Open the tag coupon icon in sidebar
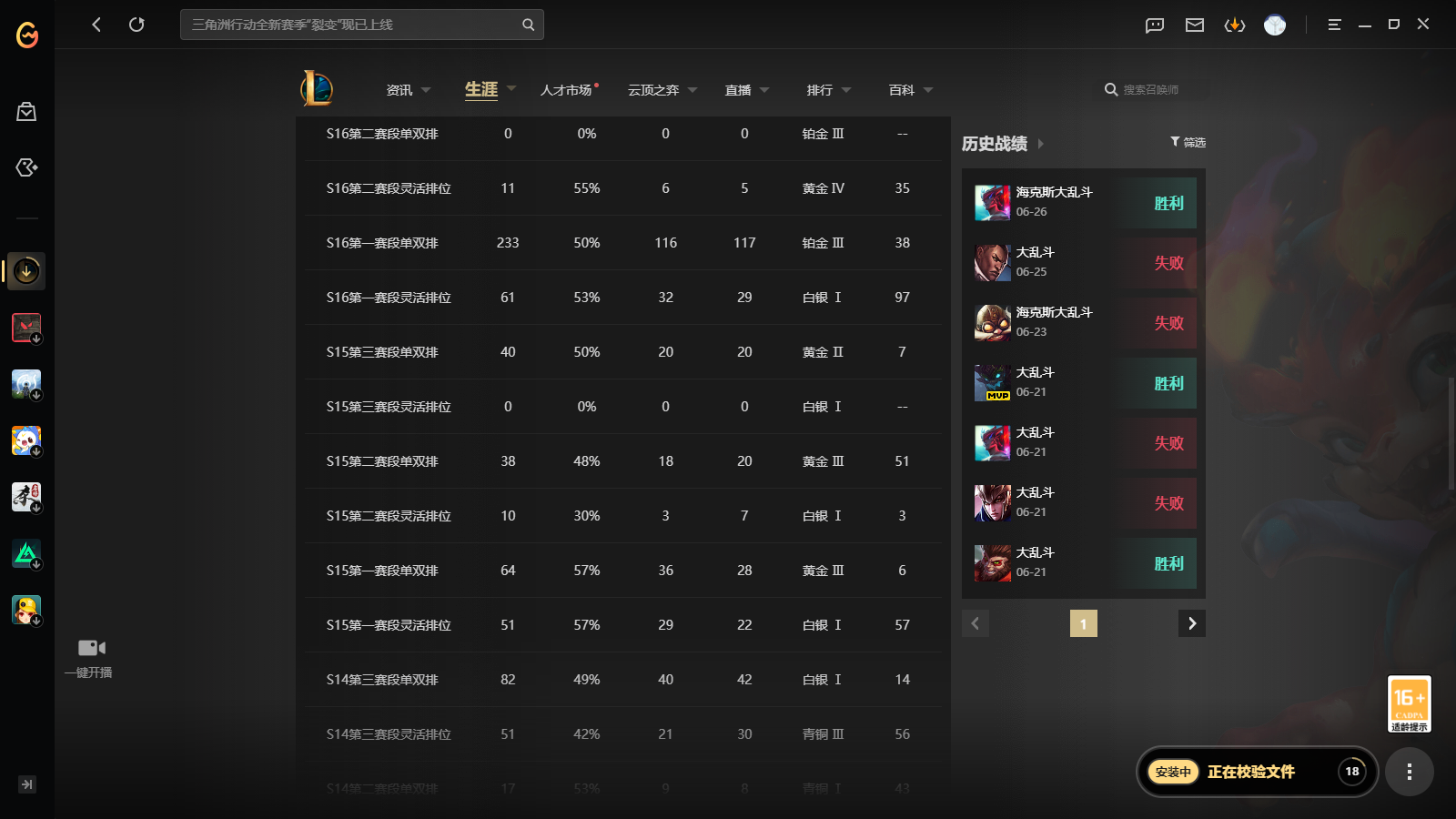Screen dimensions: 1456x819 [x=26, y=167]
